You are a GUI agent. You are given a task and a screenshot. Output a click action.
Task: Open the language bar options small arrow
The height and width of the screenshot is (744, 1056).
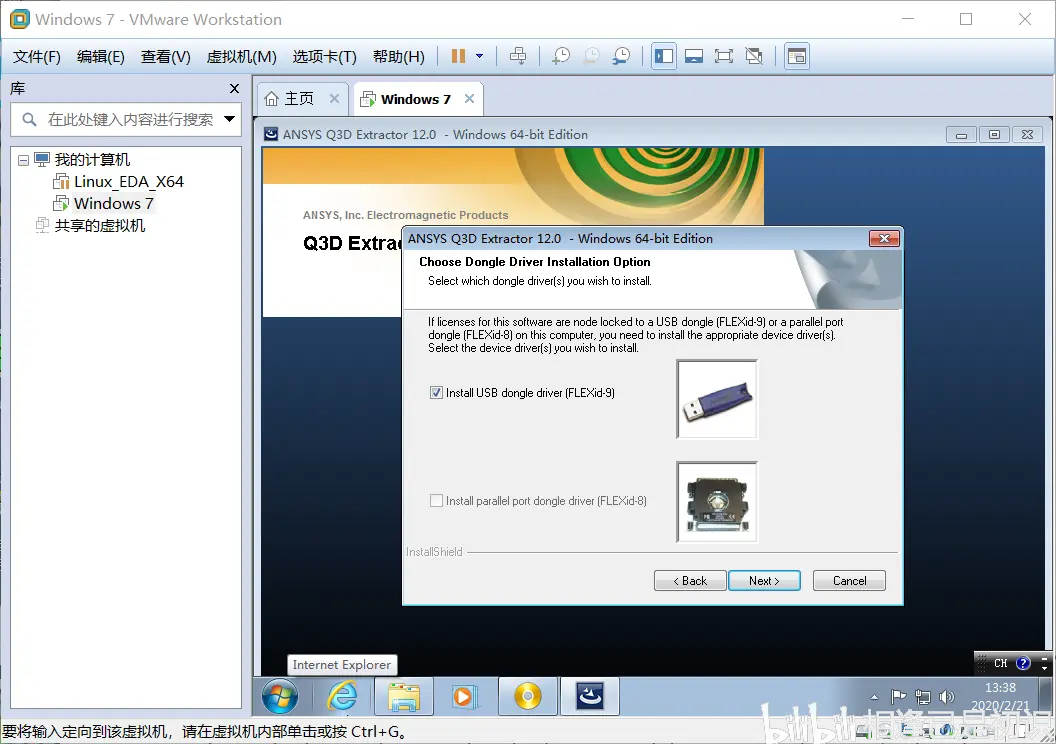pos(1045,668)
